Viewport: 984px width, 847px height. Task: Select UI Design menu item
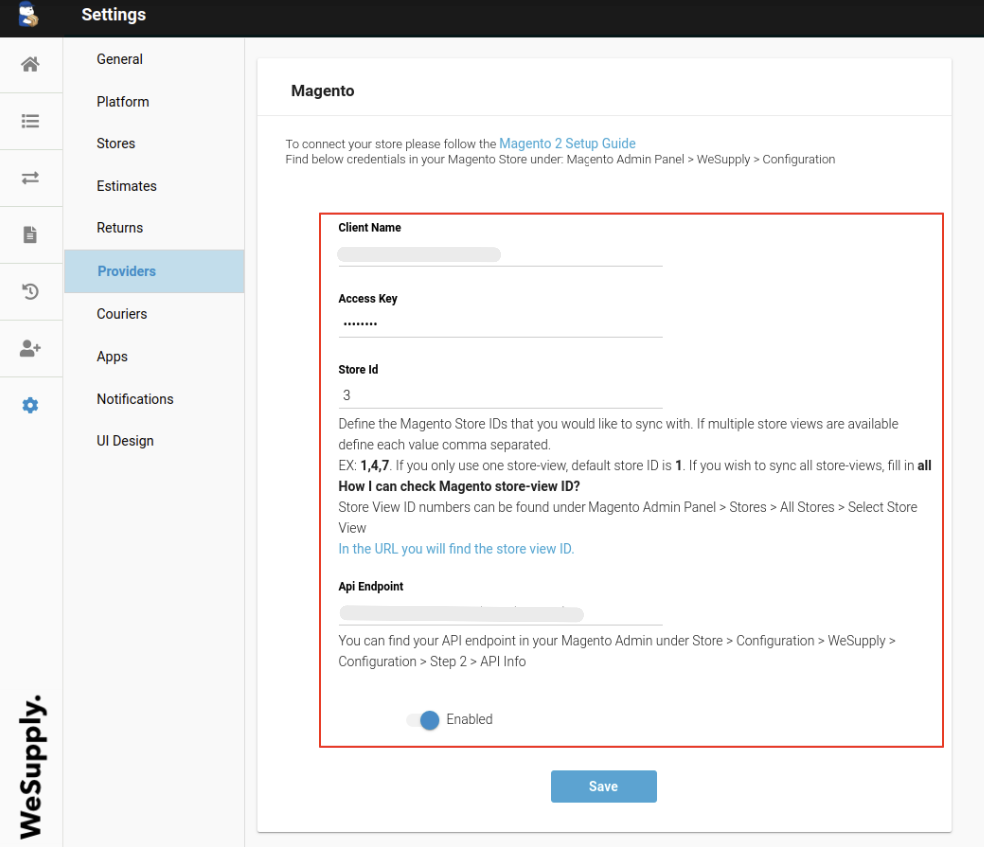coord(126,441)
